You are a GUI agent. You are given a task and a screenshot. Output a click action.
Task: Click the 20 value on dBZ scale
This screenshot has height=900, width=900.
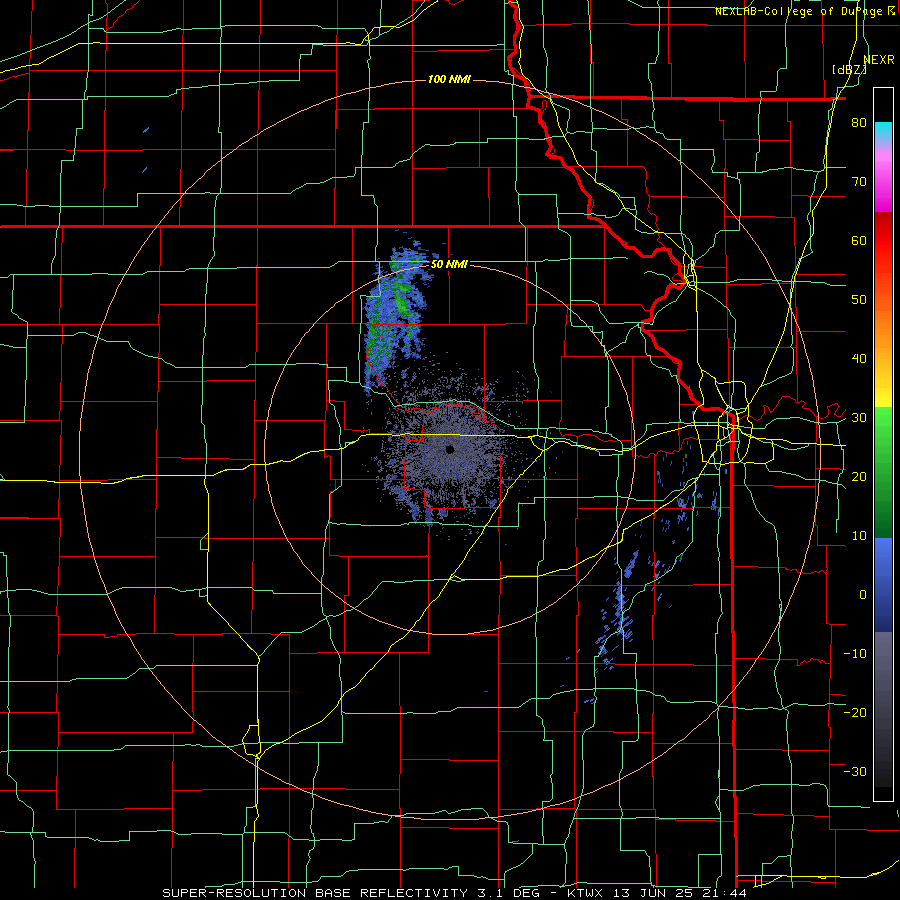click(x=859, y=477)
